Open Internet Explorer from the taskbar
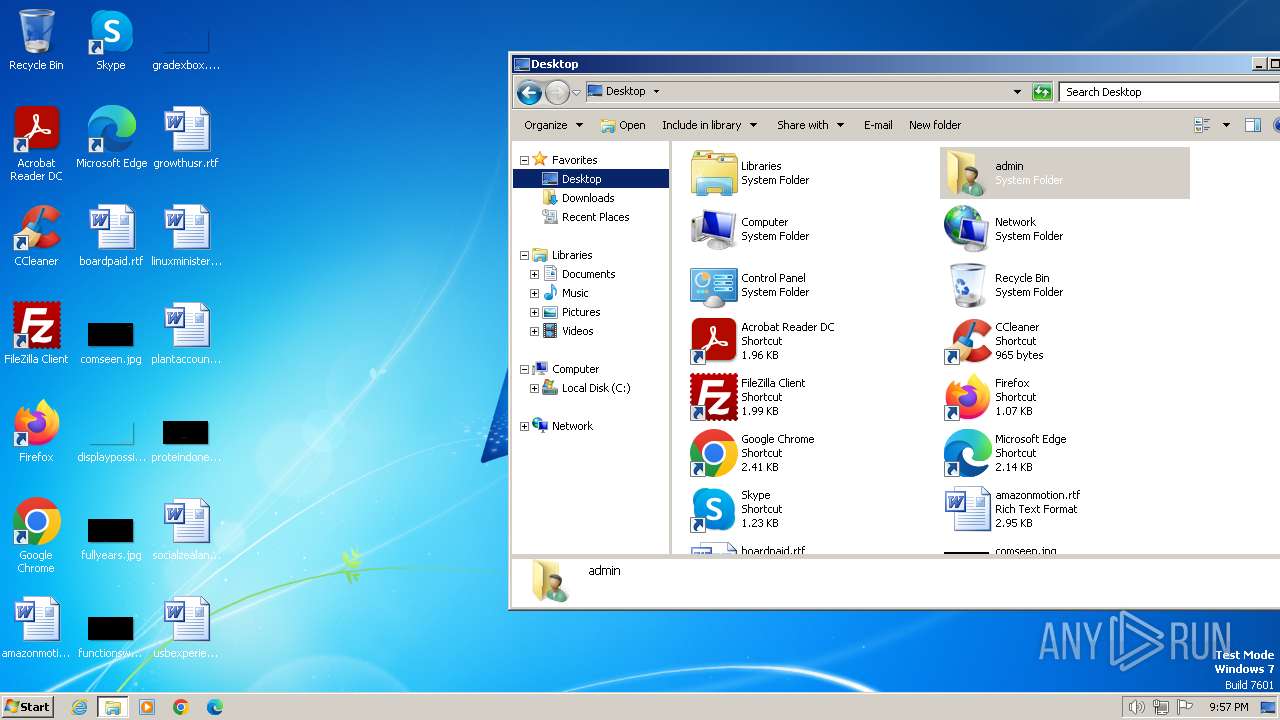Image resolution: width=1280 pixels, height=720 pixels. tap(79, 707)
